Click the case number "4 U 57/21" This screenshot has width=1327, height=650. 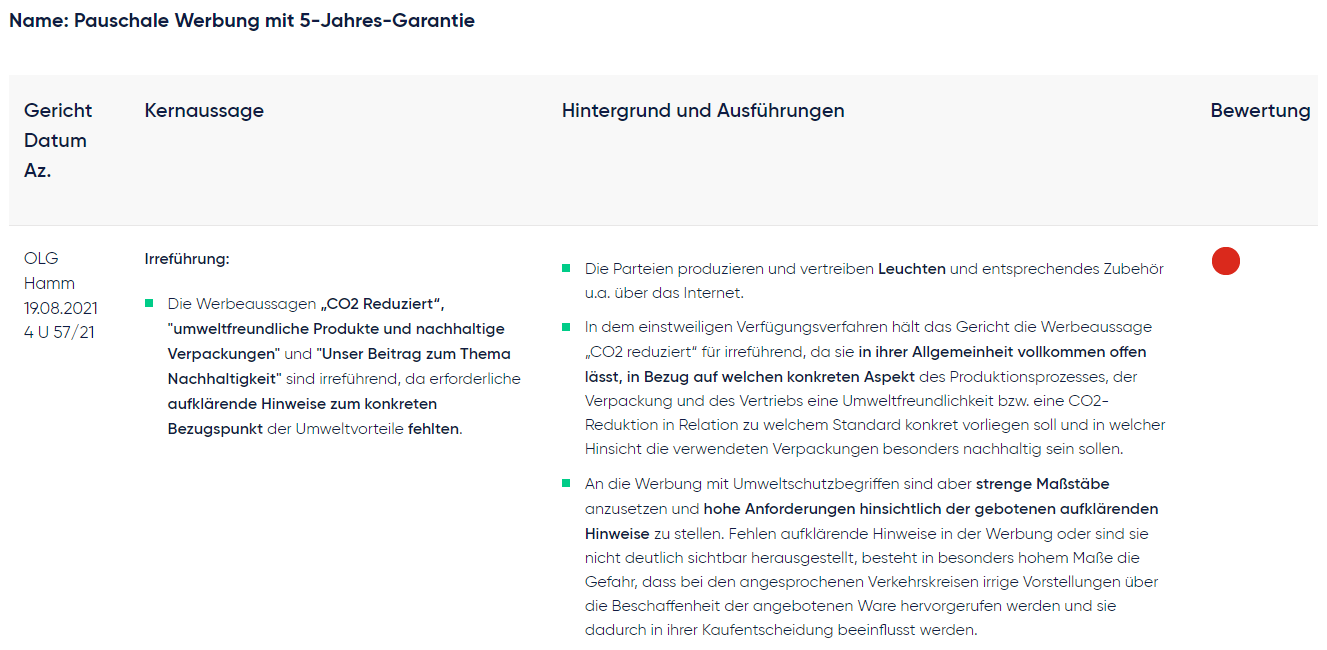pos(59,332)
